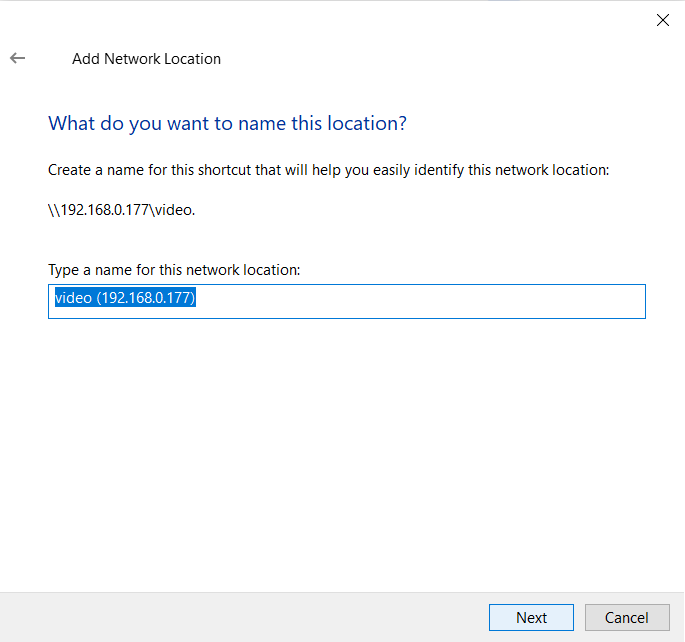Image resolution: width=685 pixels, height=642 pixels.
Task: Click the word 'Location' in the wizard title
Action: [x=192, y=59]
